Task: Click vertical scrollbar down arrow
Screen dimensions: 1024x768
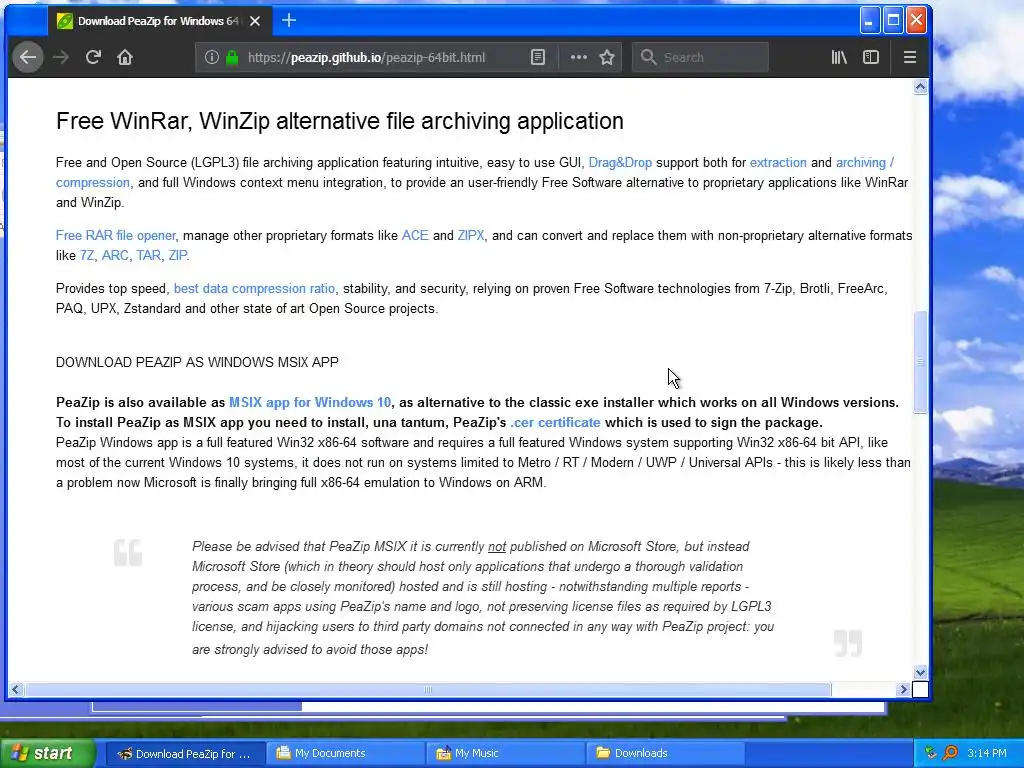Action: point(920,672)
